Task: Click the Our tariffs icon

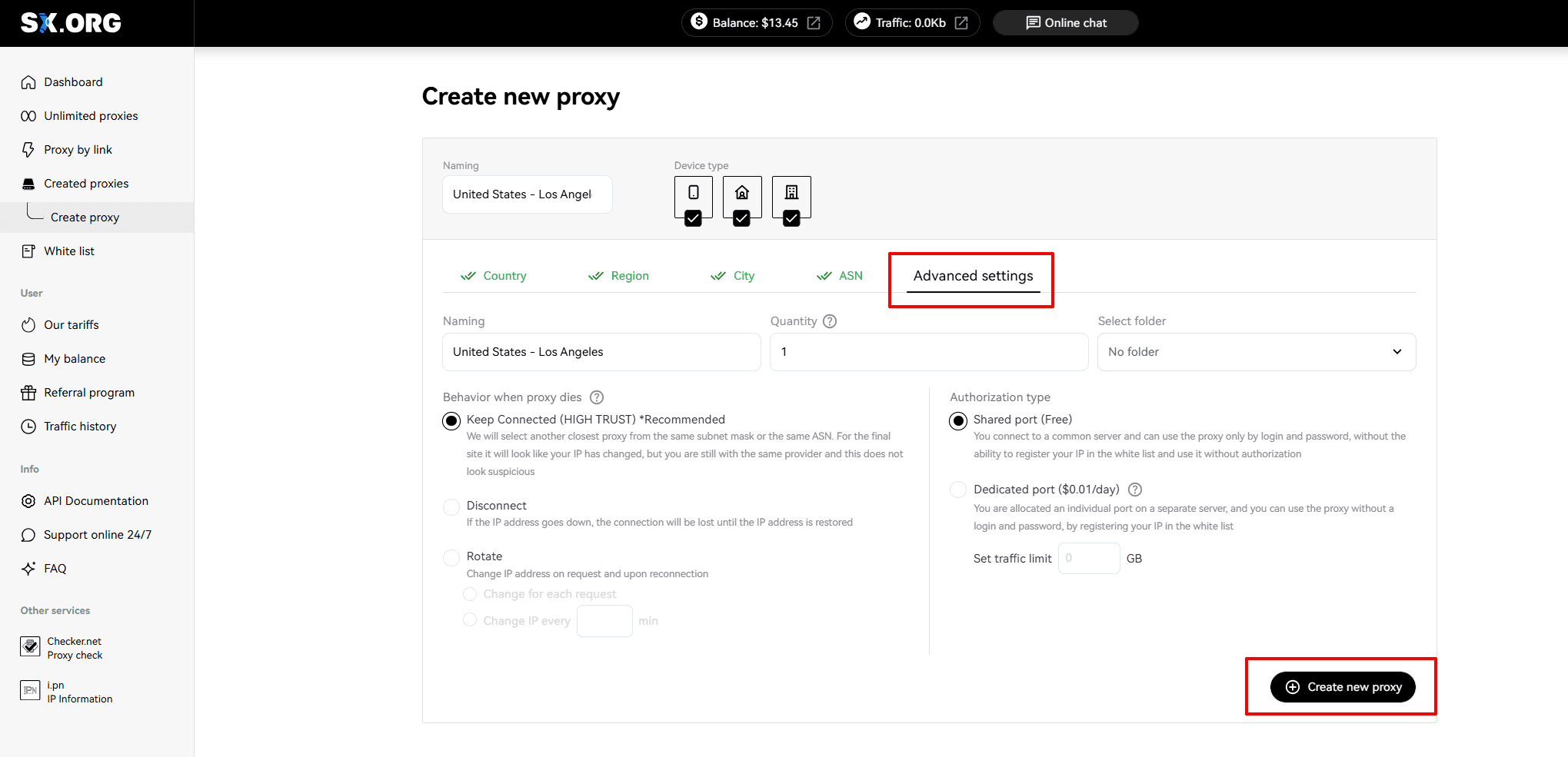Action: pyautogui.click(x=28, y=325)
